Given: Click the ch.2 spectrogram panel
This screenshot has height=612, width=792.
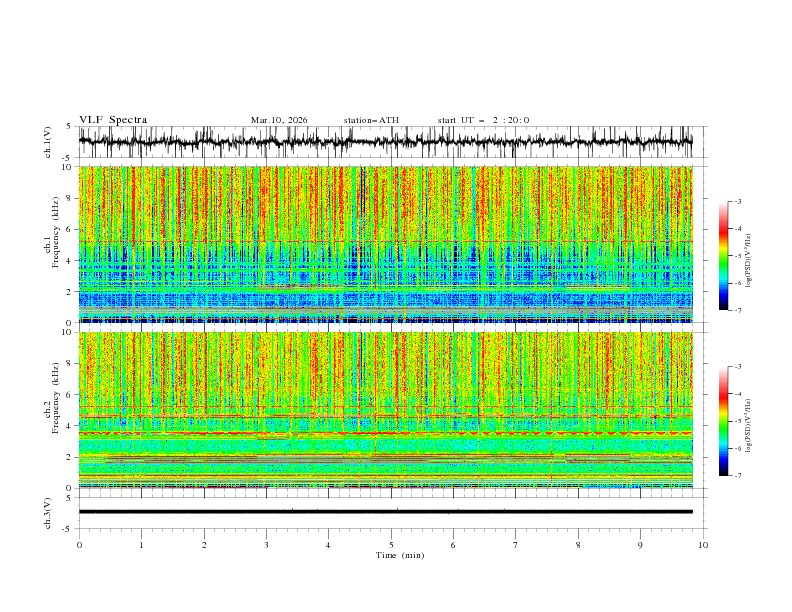Looking at the screenshot, I should point(386,410).
